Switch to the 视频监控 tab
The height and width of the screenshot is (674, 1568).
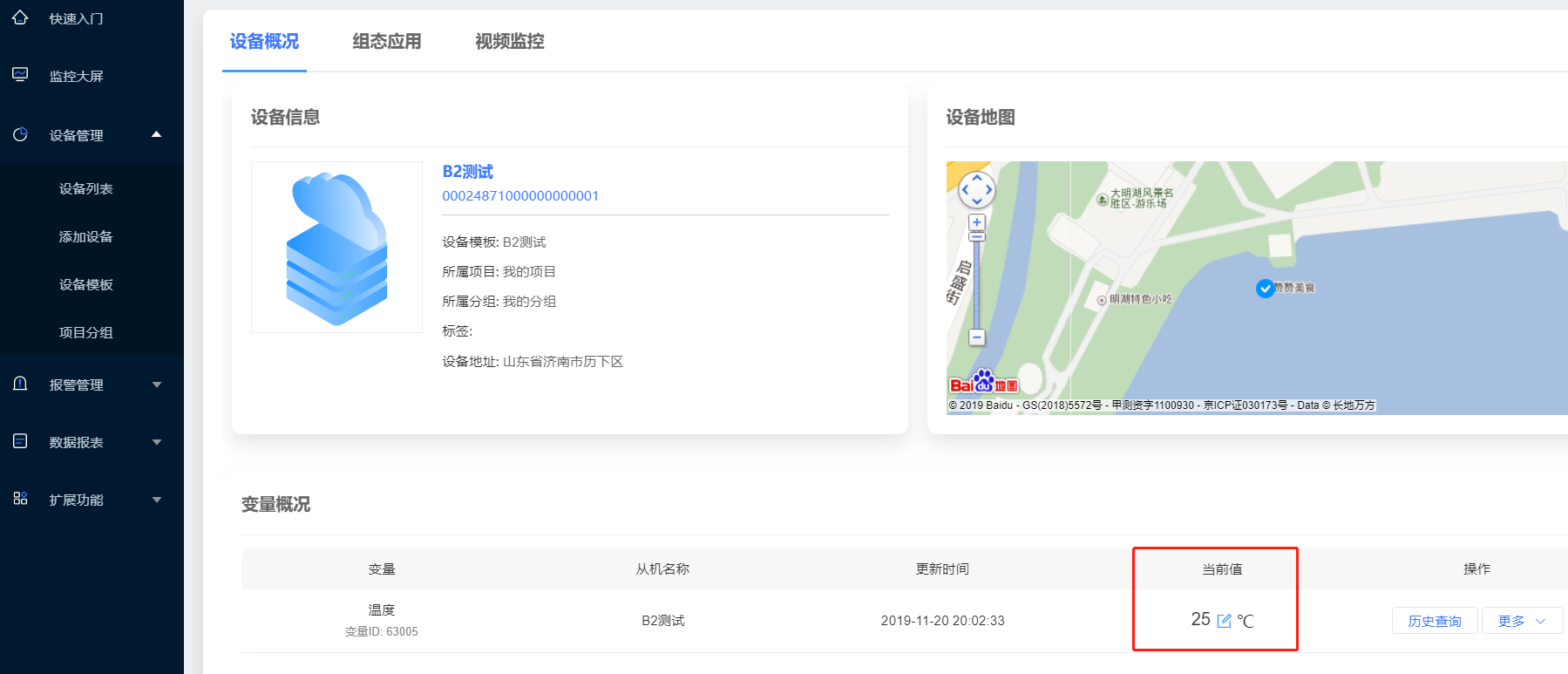tap(509, 41)
